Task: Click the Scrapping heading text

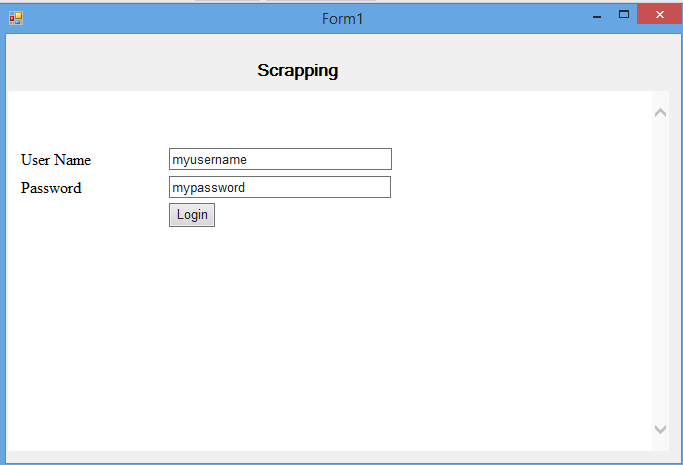Action: coord(297,71)
